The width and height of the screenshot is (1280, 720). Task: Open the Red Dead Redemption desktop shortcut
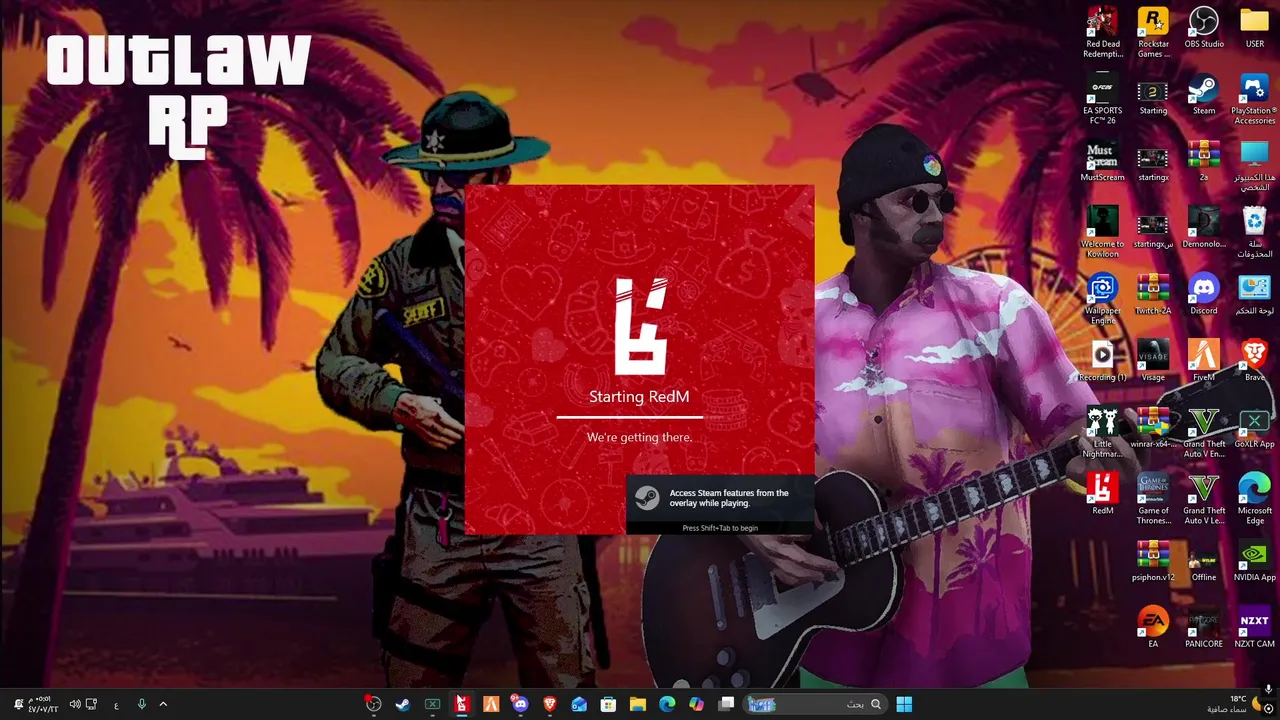coord(1103,32)
